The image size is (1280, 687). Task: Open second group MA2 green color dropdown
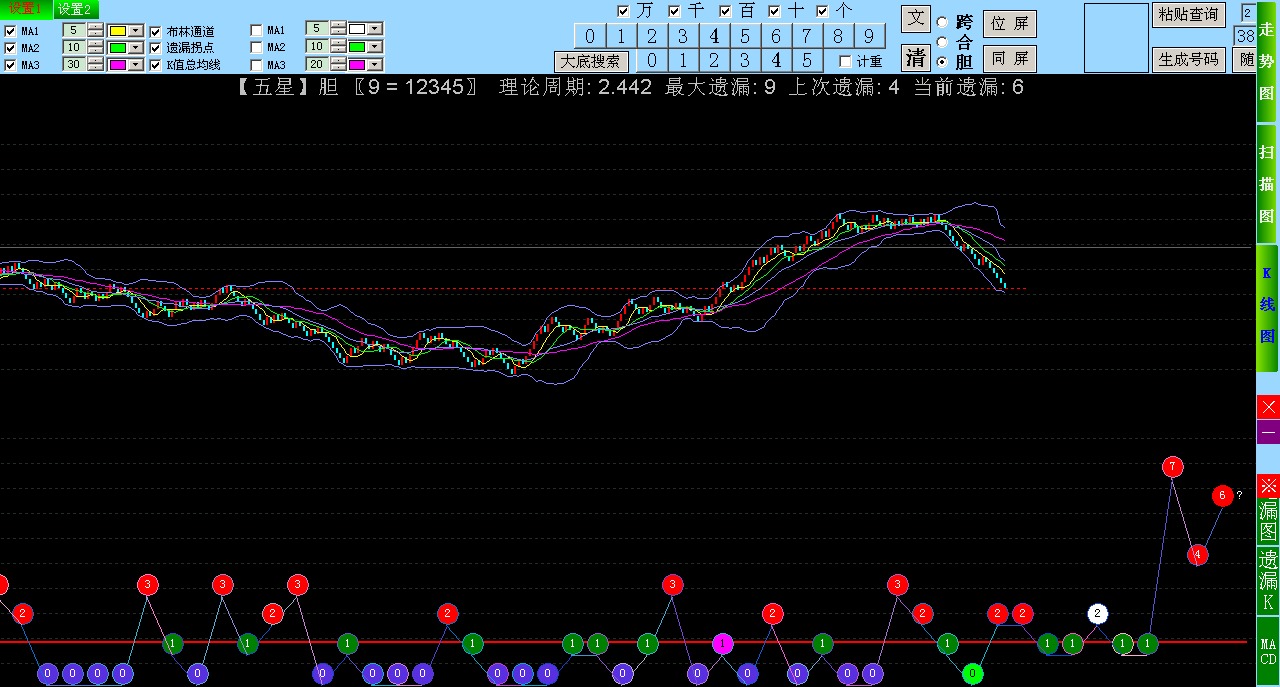pyautogui.click(x=376, y=47)
